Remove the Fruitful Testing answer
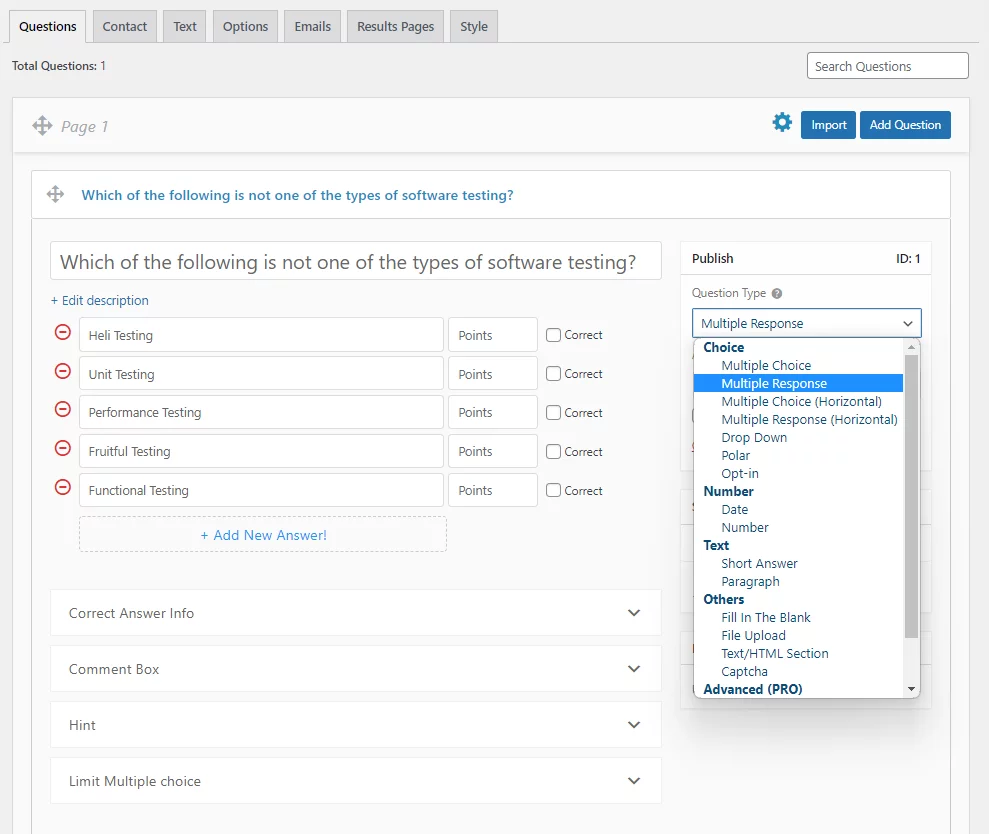The height and width of the screenshot is (834, 989). [x=62, y=449]
